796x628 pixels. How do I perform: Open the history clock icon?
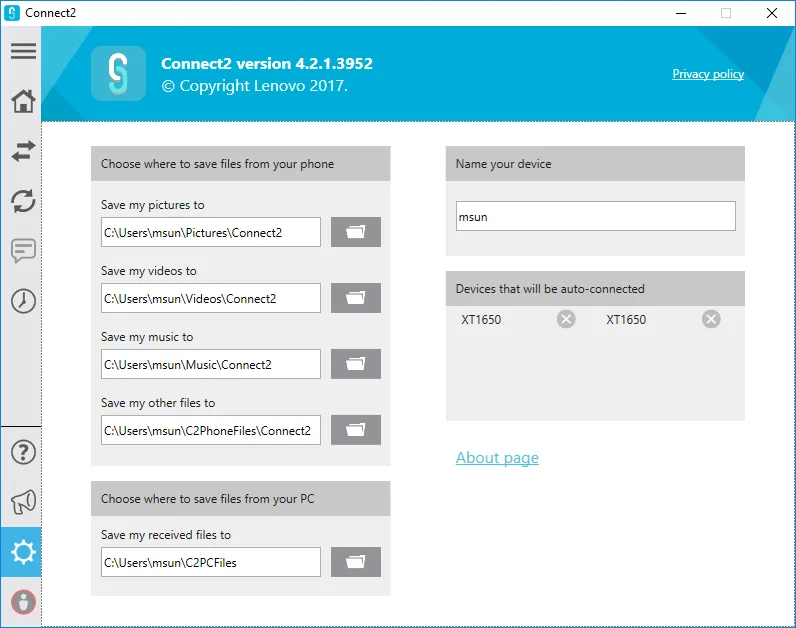click(x=23, y=301)
